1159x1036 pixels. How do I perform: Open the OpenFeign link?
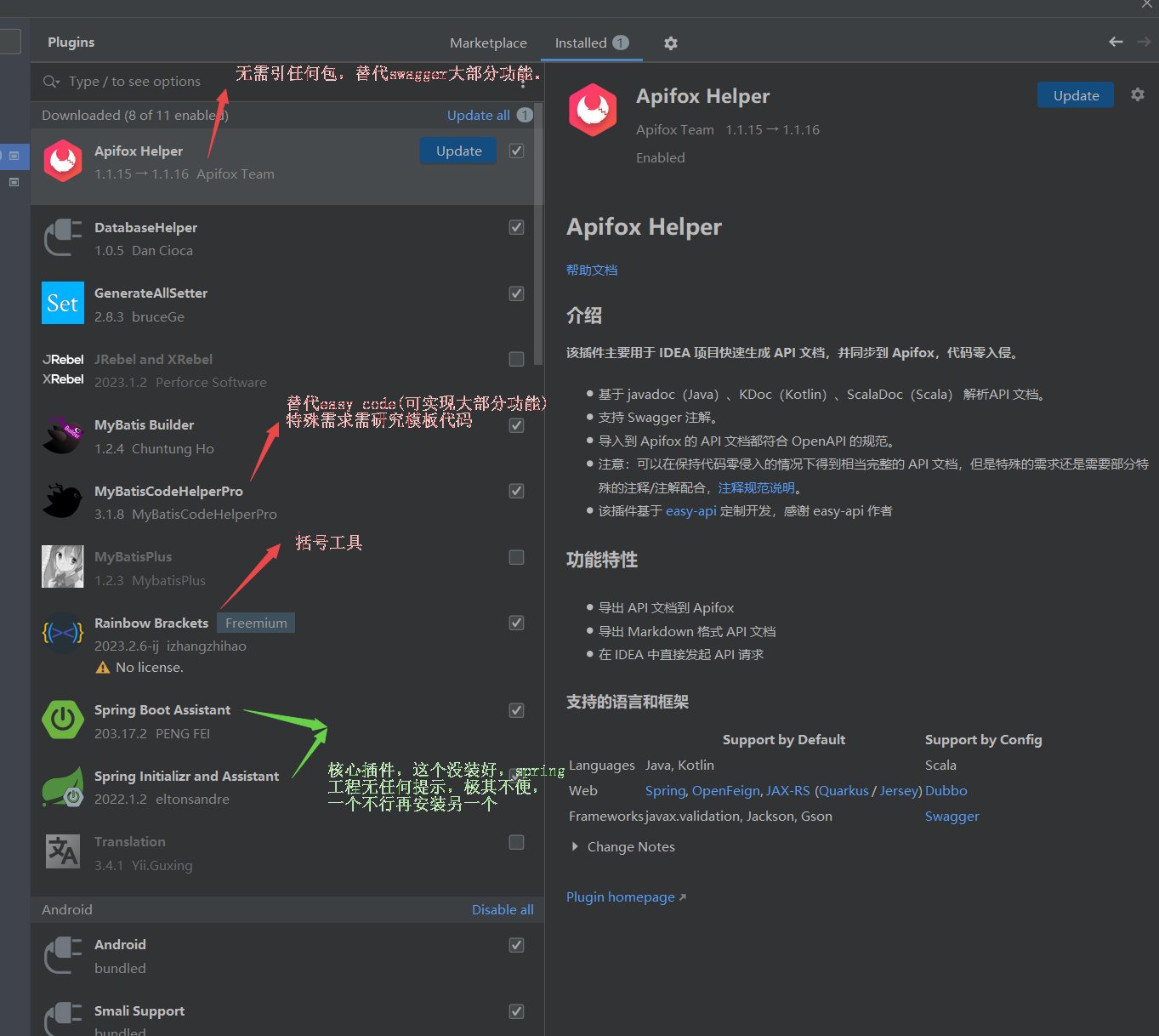pyautogui.click(x=726, y=791)
